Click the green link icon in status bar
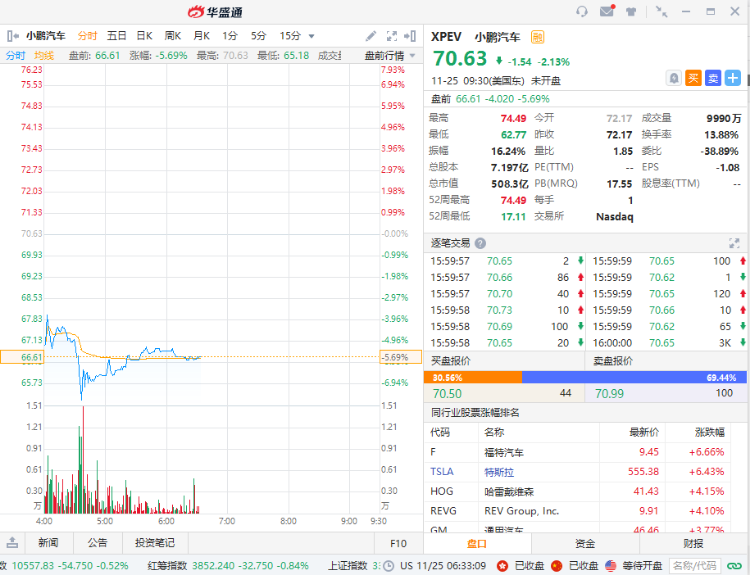Viewport: 750px width, 575px height. [x=734, y=566]
